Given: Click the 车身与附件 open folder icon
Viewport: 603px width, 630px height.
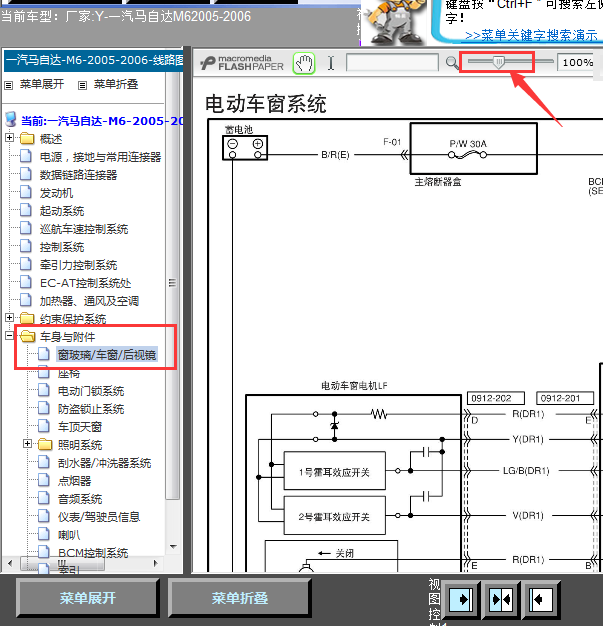Looking at the screenshot, I should (27, 336).
